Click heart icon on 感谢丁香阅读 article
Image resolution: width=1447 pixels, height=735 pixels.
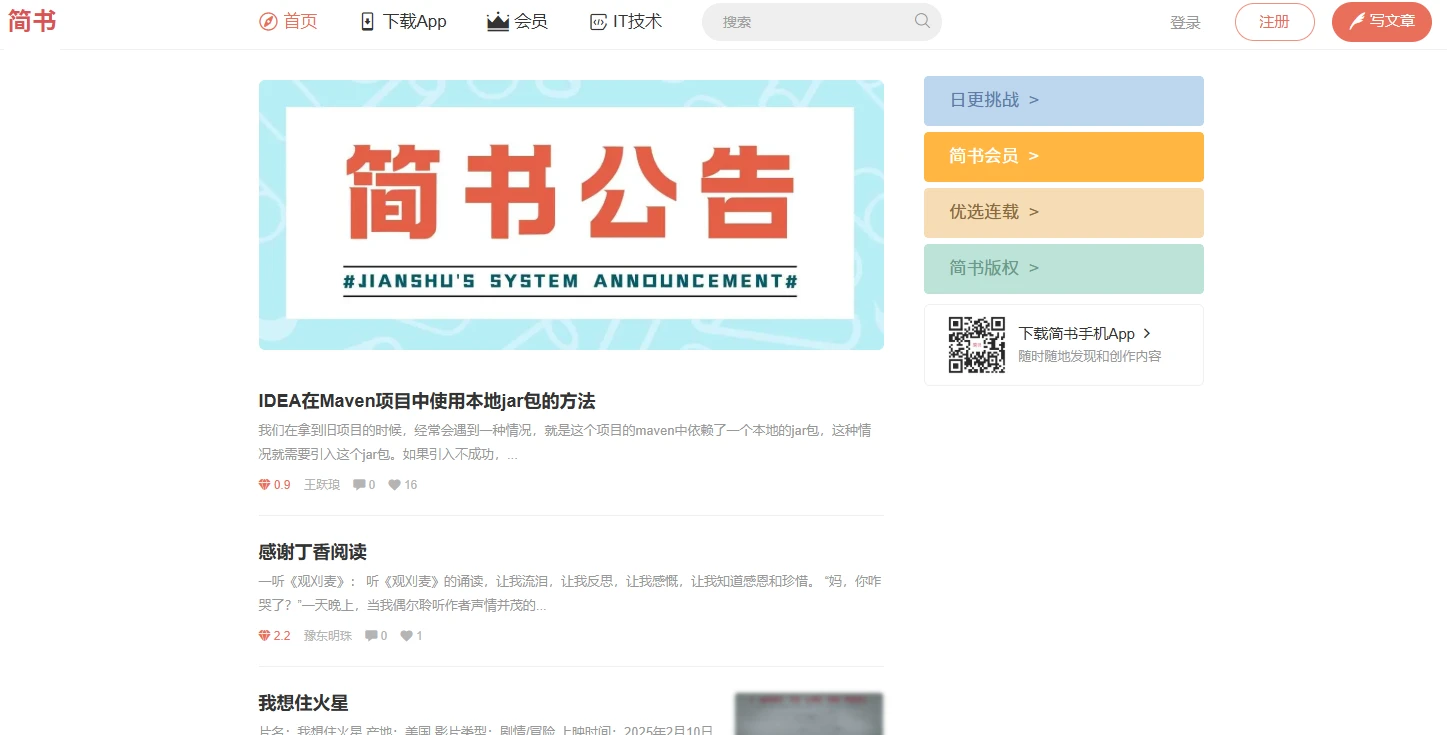coord(407,636)
